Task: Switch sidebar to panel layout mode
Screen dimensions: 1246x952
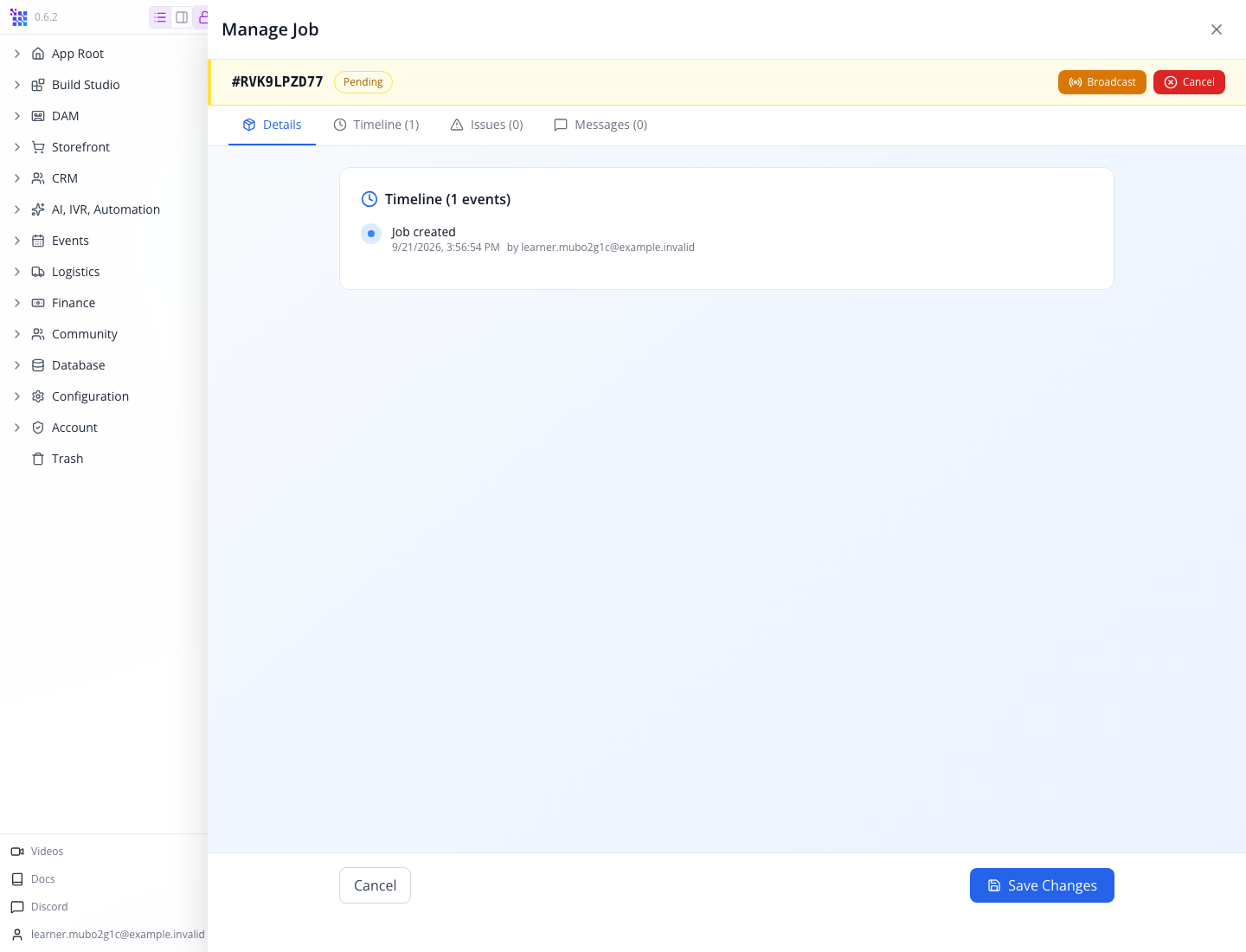Action: click(182, 17)
